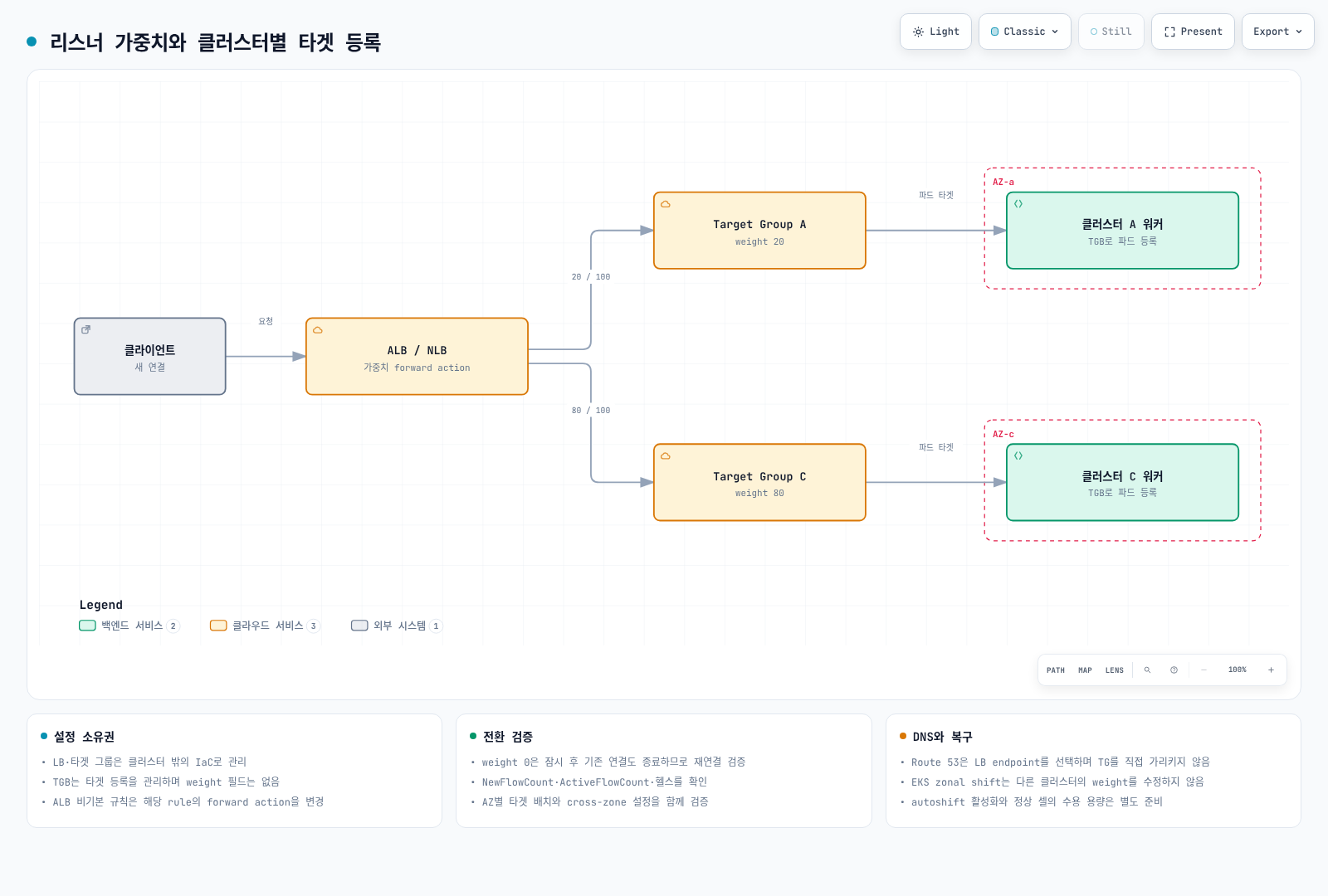Viewport: 1328px width, 896px height.
Task: Select the ALB / NLB node
Action: click(x=417, y=357)
